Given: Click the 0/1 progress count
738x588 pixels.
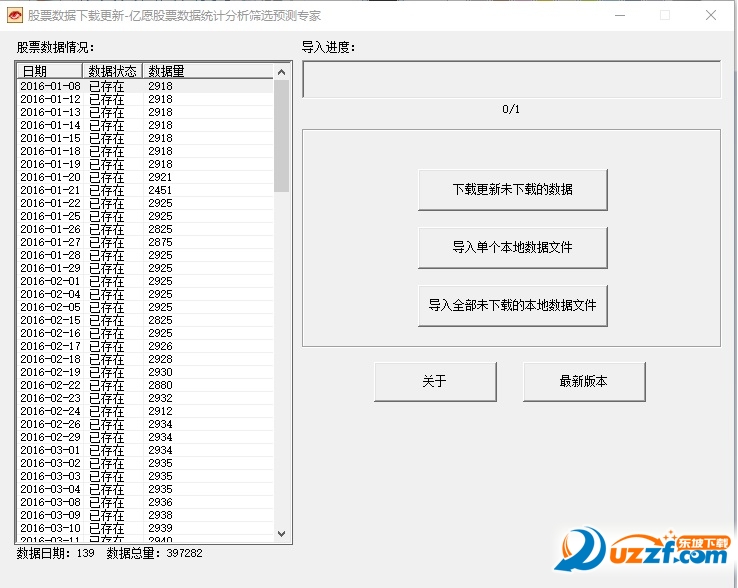Looking at the screenshot, I should (511, 110).
